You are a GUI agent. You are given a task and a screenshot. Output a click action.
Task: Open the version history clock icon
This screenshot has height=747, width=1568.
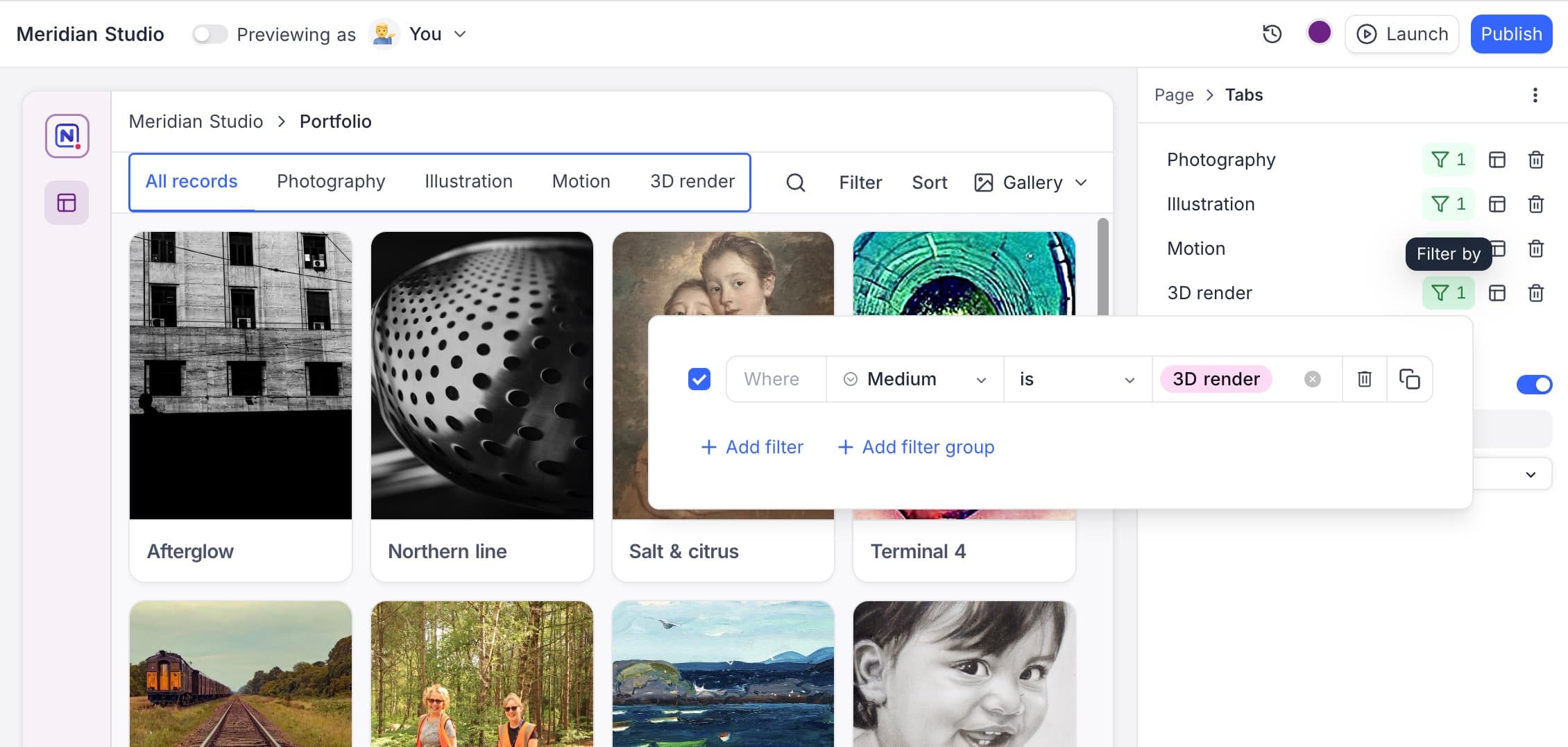pos(1272,34)
